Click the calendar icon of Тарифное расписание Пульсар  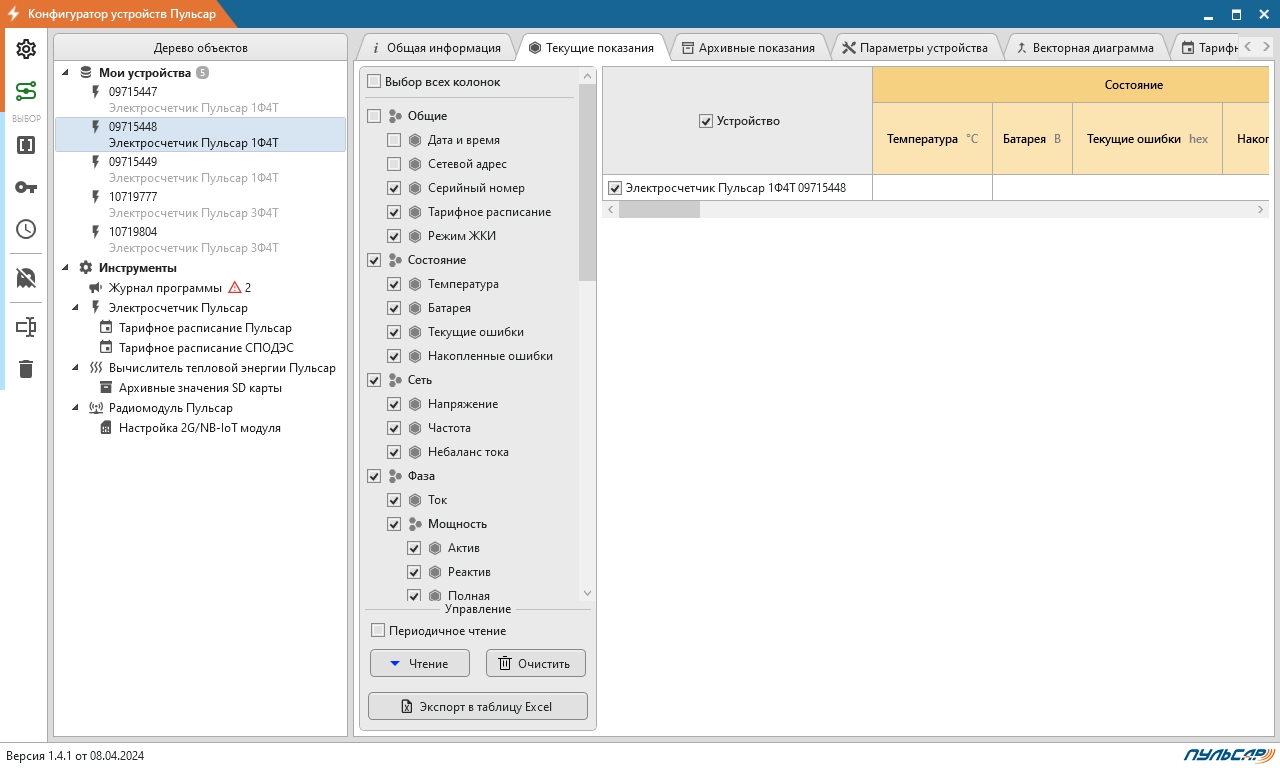point(106,328)
